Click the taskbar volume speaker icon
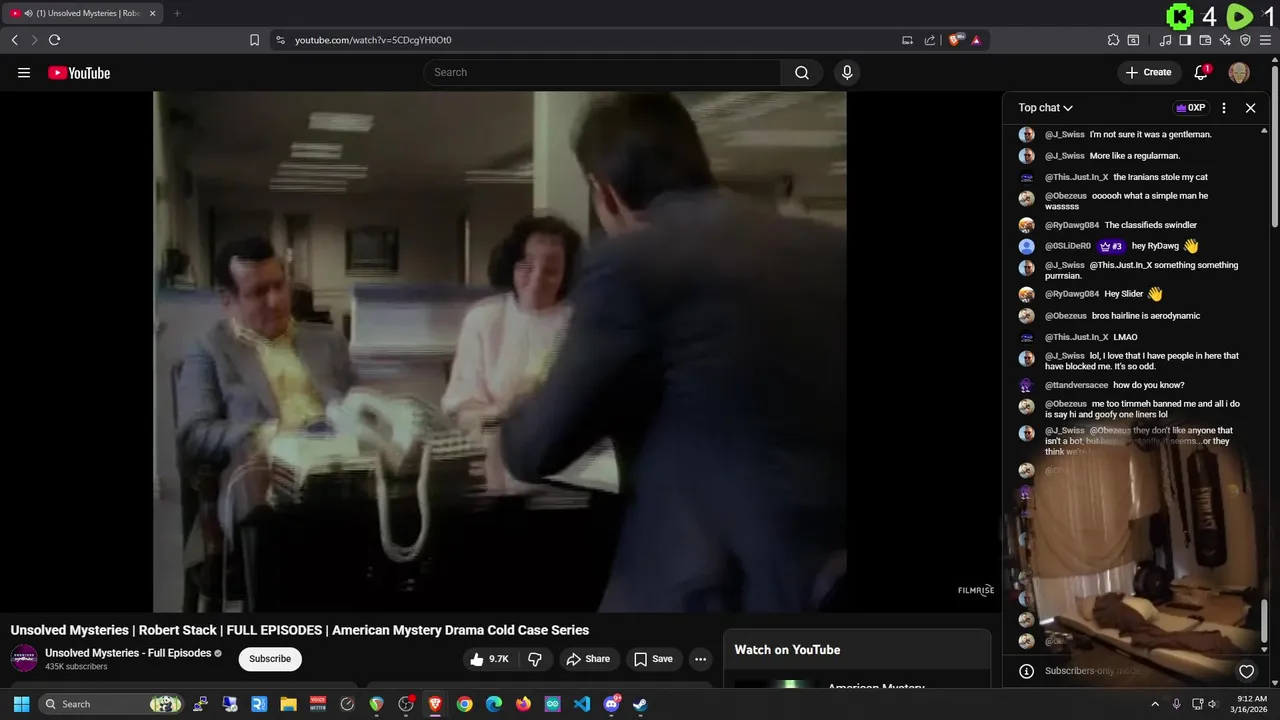 1213,704
